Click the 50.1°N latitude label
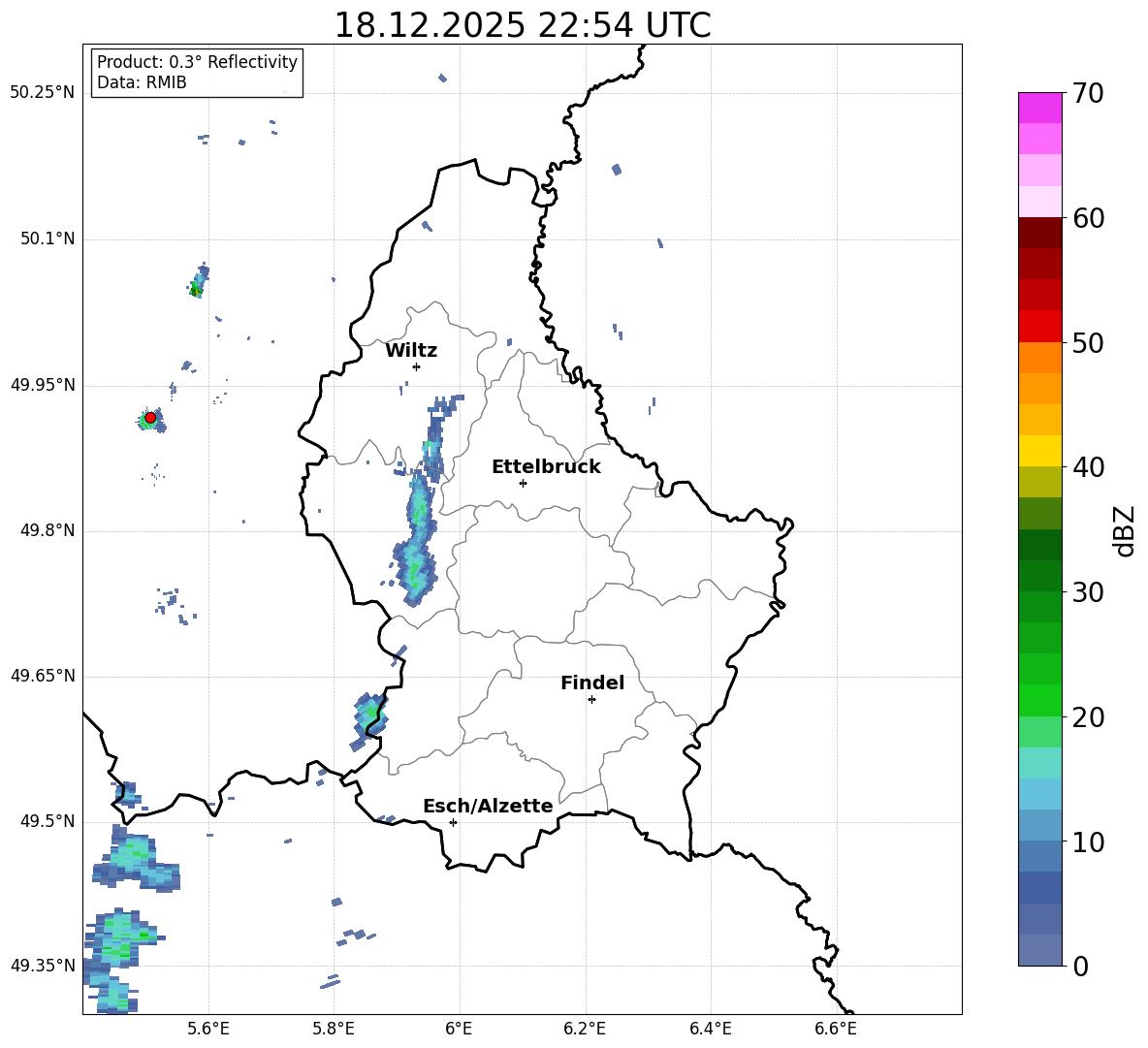The height and width of the screenshot is (1048, 1148). click(48, 239)
